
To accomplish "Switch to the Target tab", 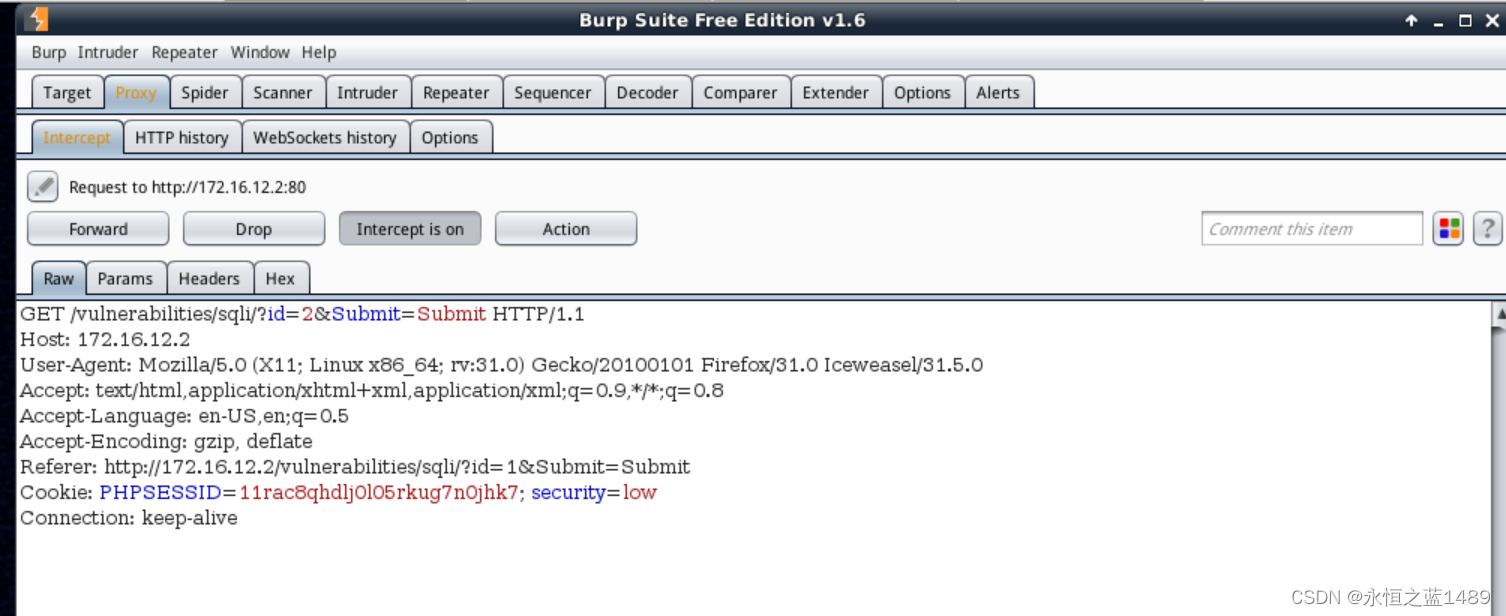I will coord(67,93).
